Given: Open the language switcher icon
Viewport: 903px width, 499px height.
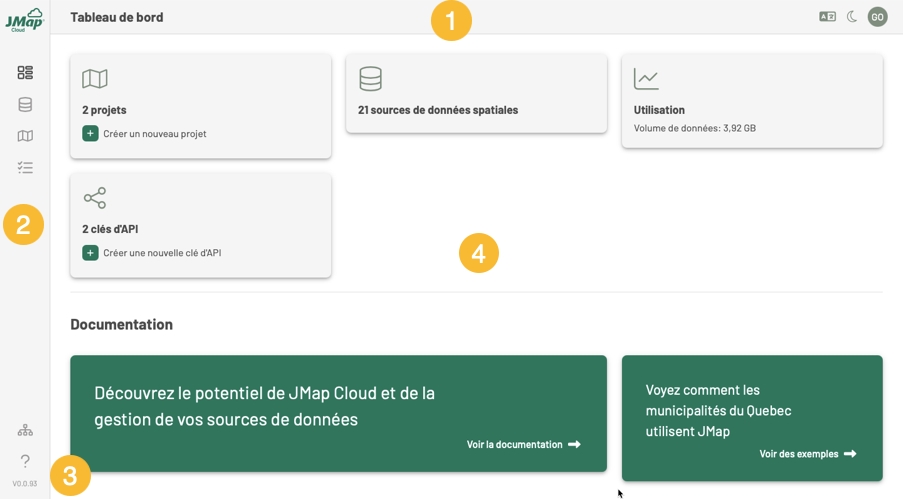Looking at the screenshot, I should 827,17.
